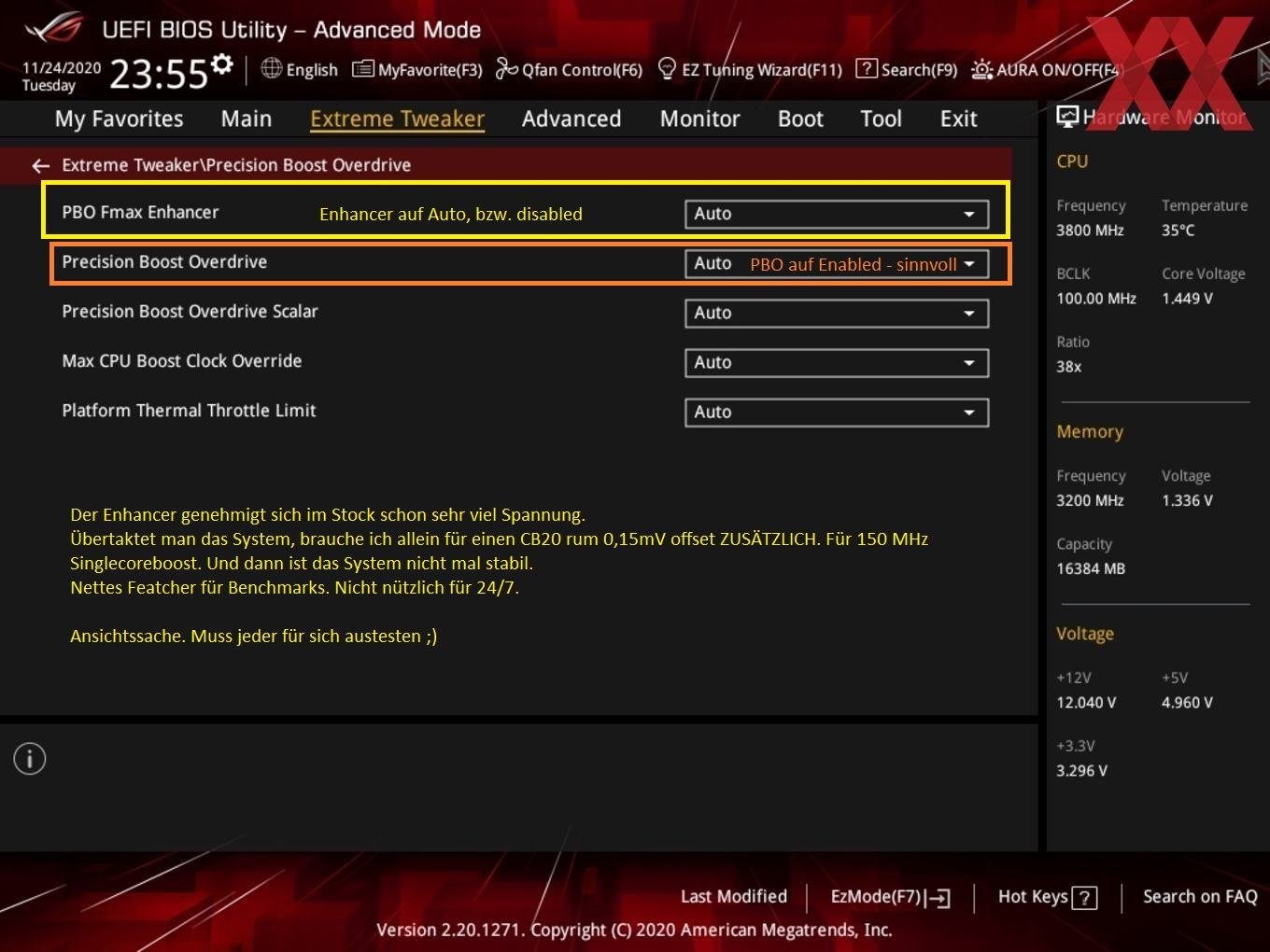Click the 23:55 clock display

pos(159,73)
